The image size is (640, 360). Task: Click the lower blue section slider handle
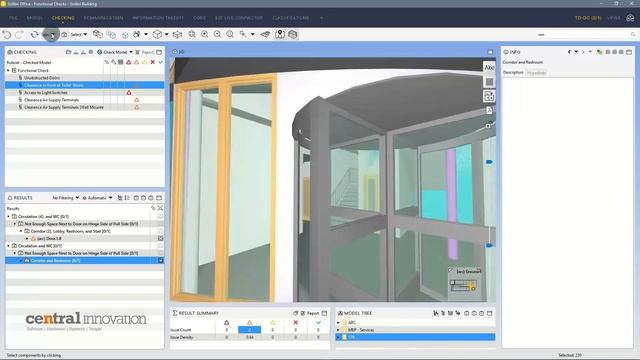489,246
